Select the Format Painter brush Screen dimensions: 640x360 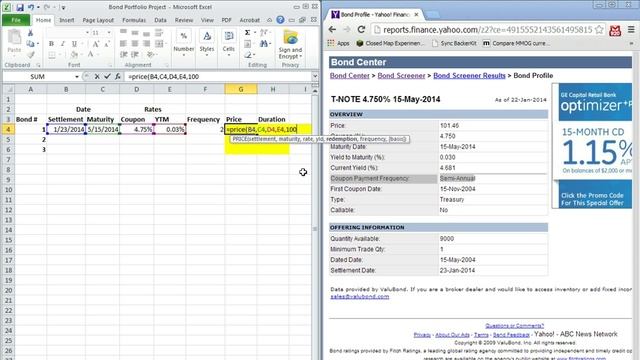(30, 55)
